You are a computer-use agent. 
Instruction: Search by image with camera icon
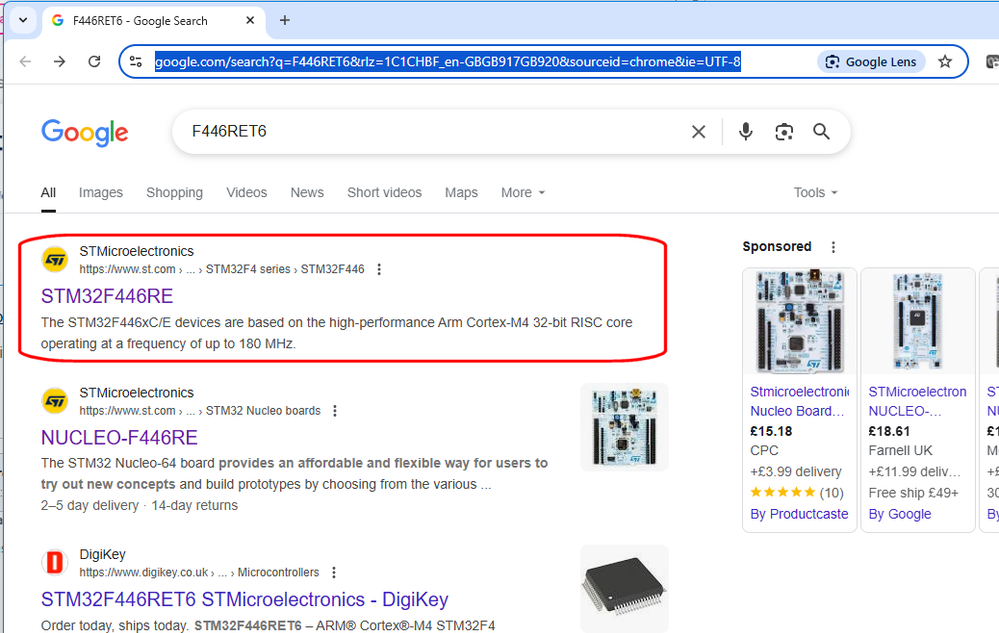784,132
